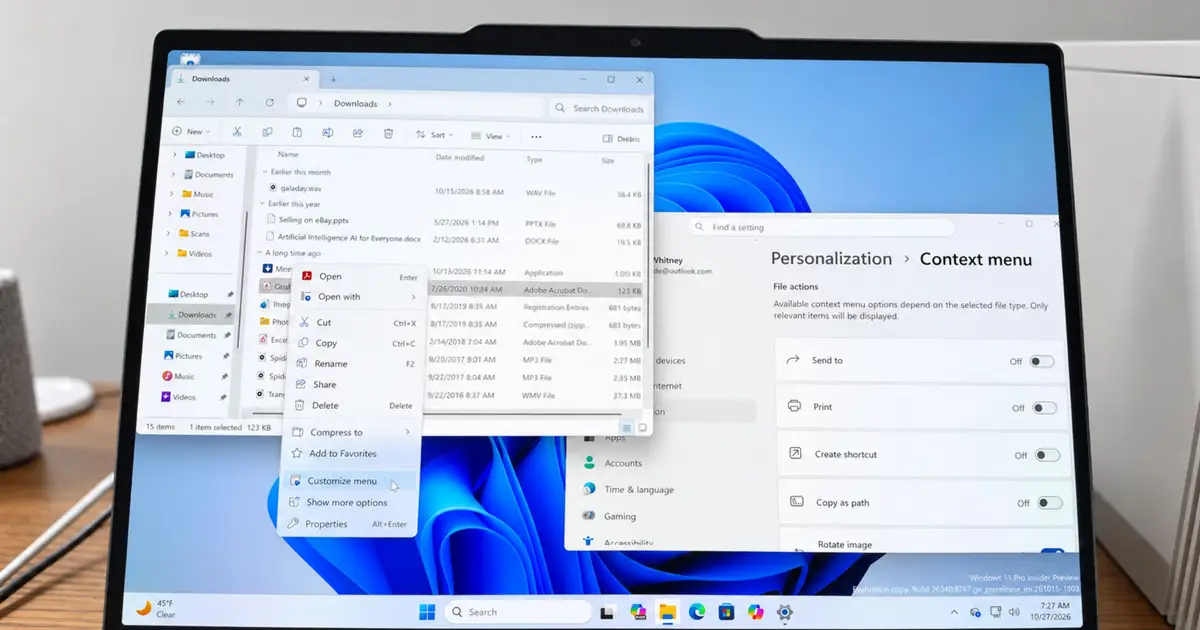Go up one folder level in Explorer

click(x=239, y=102)
